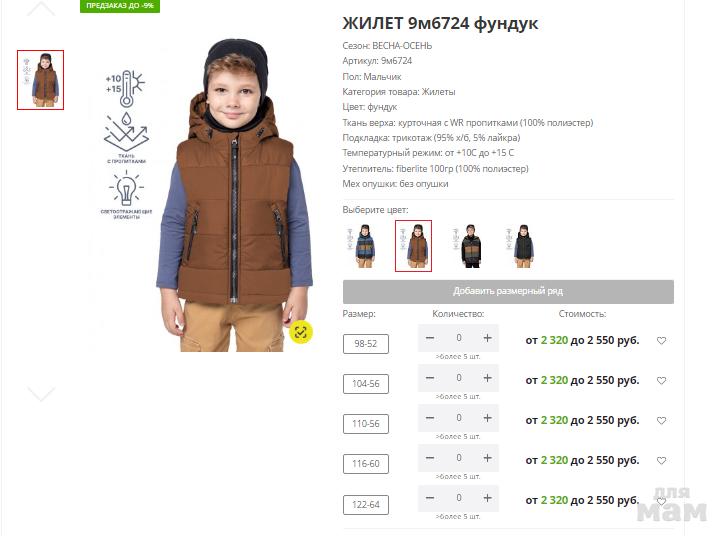Increase quantity for size 98-52
This screenshot has height=536, width=722.
click(487, 338)
